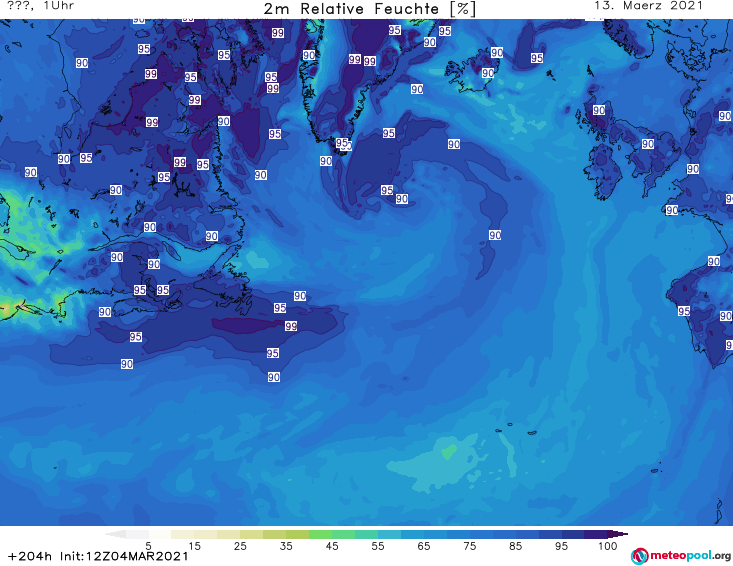Click the pale gray arrow tip of colorbar

pyautogui.click(x=115, y=534)
